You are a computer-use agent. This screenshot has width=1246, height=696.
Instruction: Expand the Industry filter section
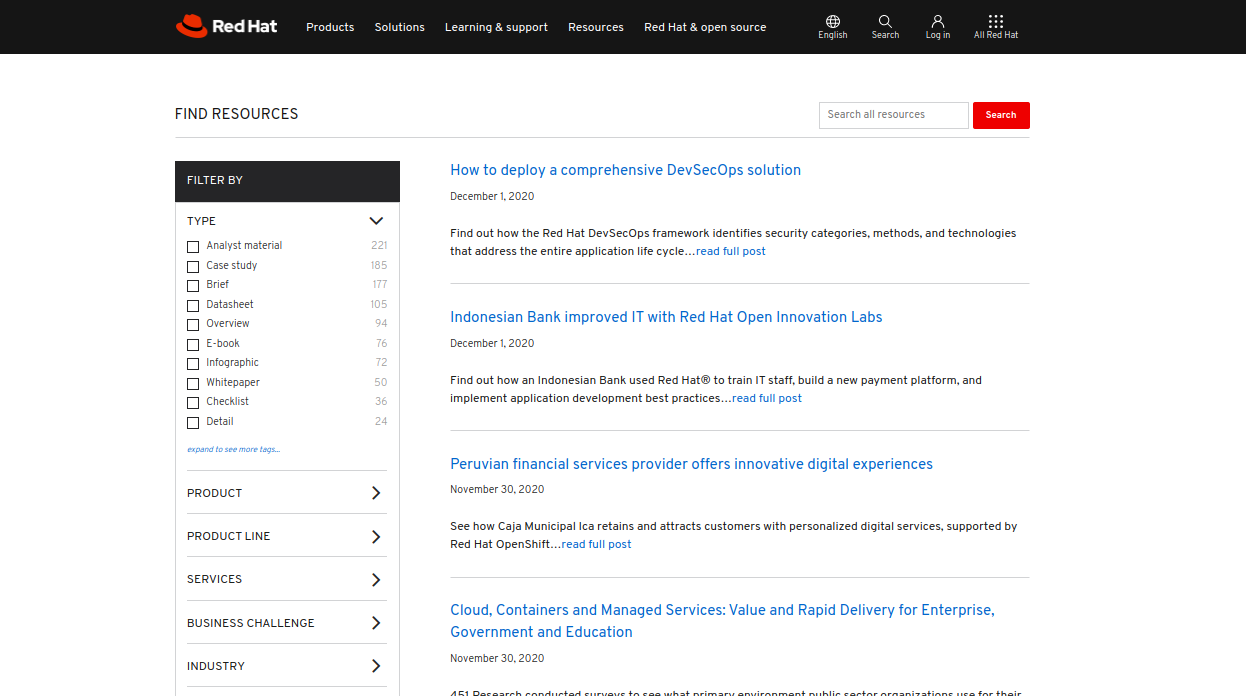point(376,666)
